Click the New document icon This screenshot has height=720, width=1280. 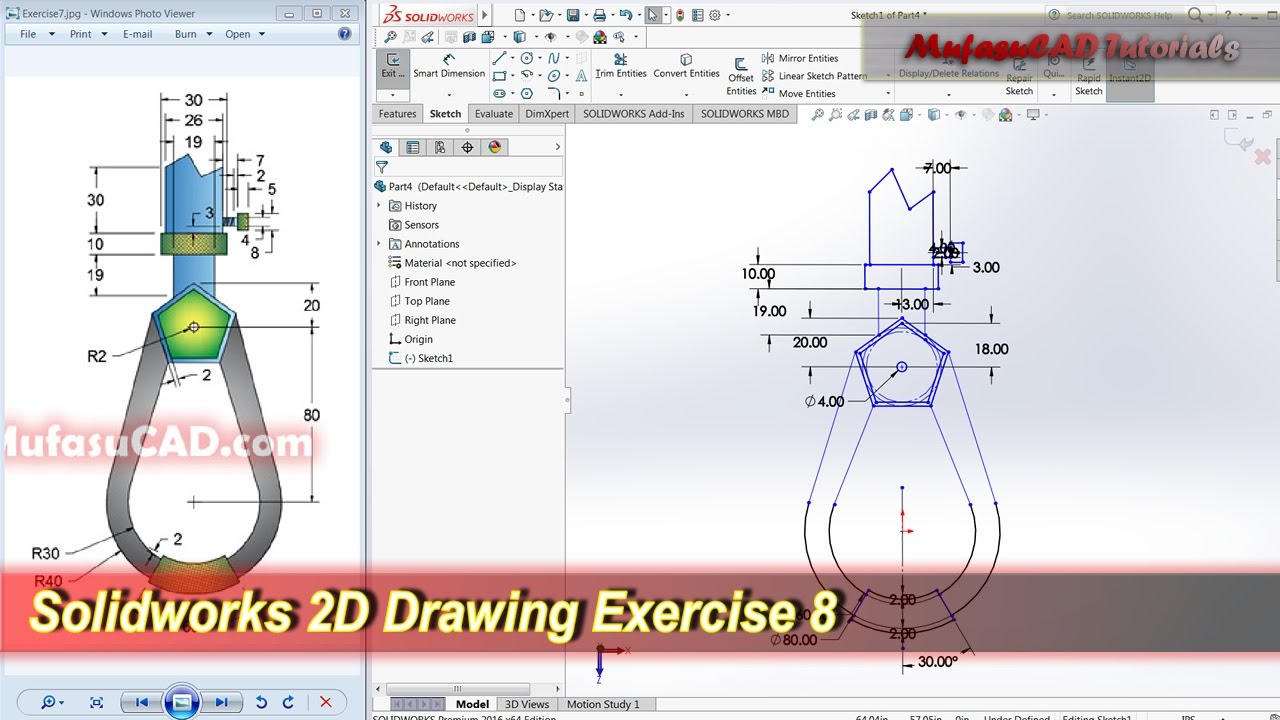(x=520, y=15)
